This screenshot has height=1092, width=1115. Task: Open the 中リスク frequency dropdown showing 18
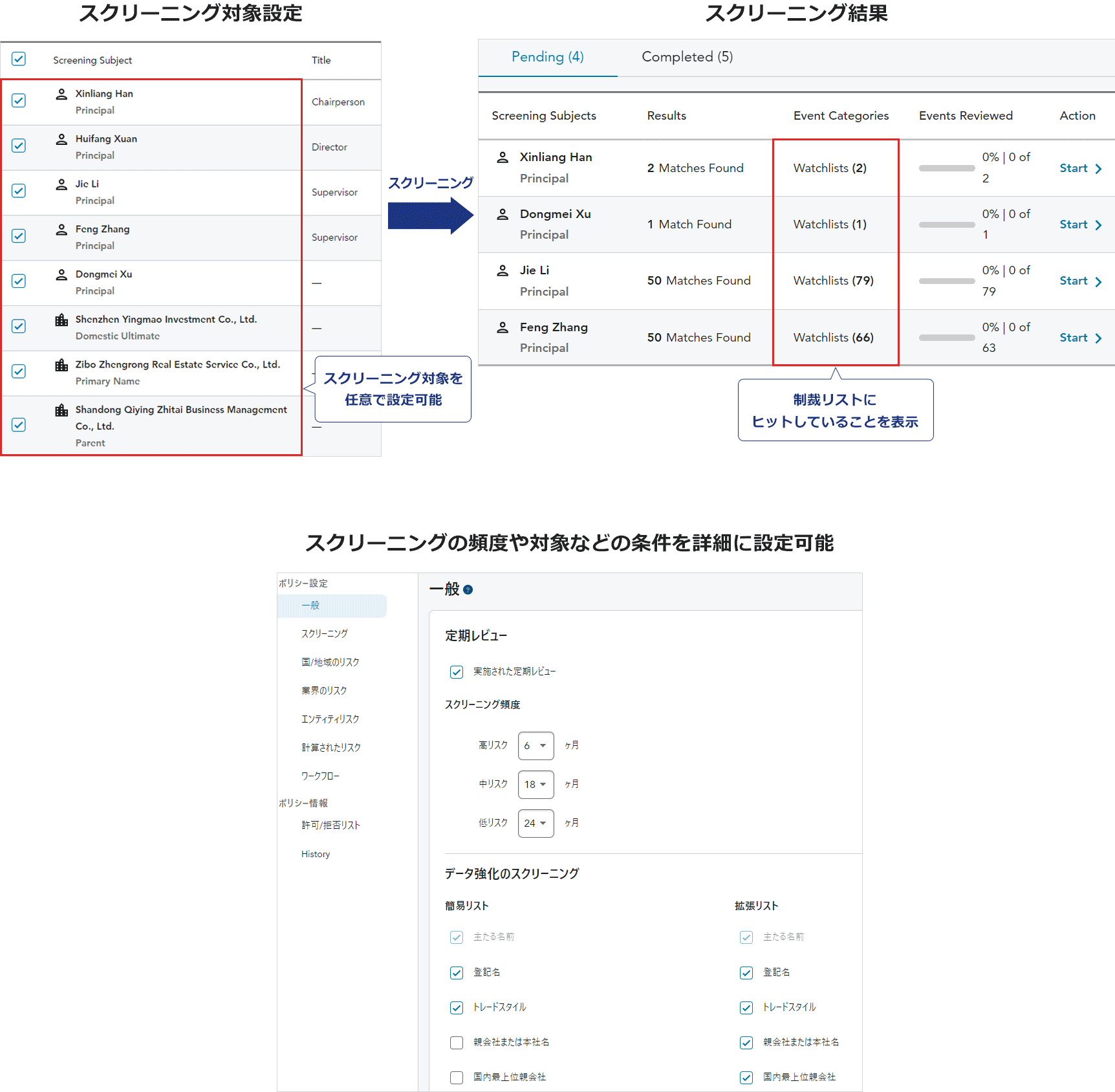click(x=536, y=785)
